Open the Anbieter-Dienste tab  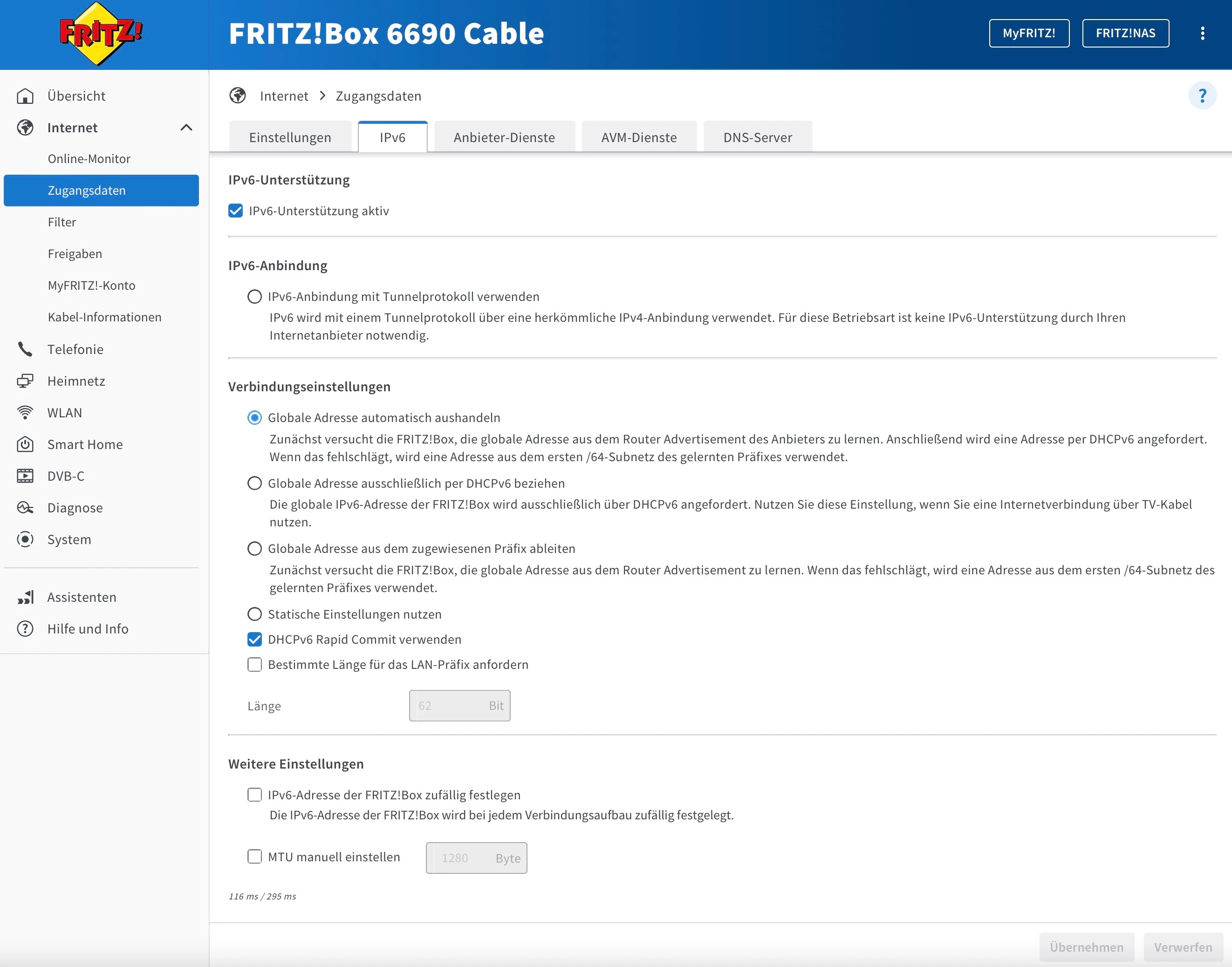click(x=504, y=137)
